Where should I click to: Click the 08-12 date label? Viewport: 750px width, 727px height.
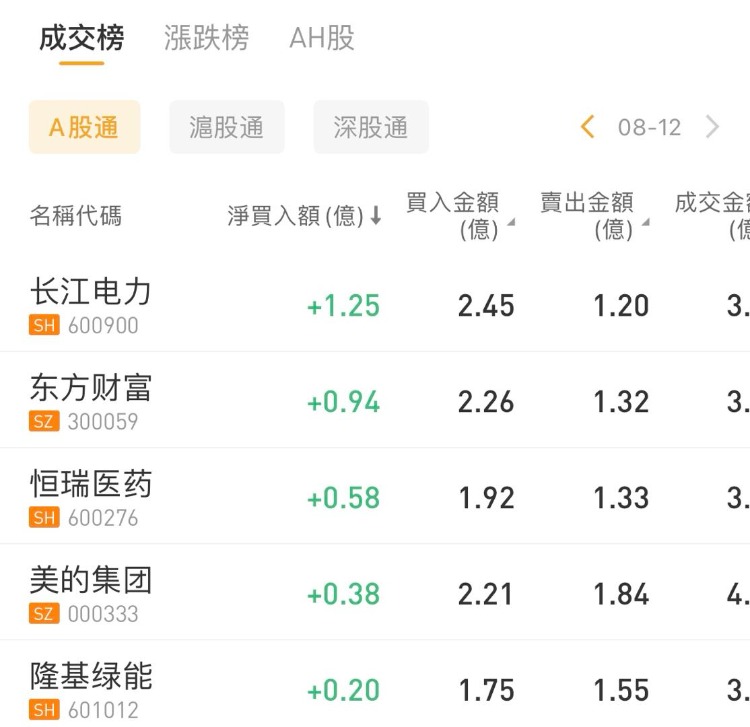649,127
